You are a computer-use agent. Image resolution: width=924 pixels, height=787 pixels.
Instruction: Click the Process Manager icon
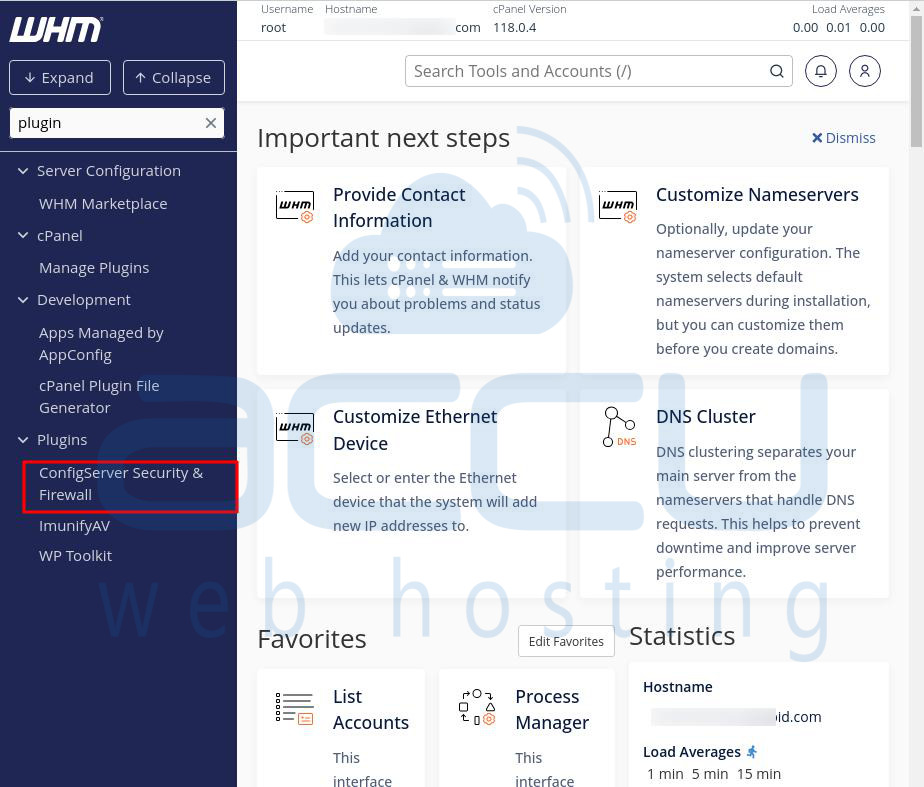477,707
